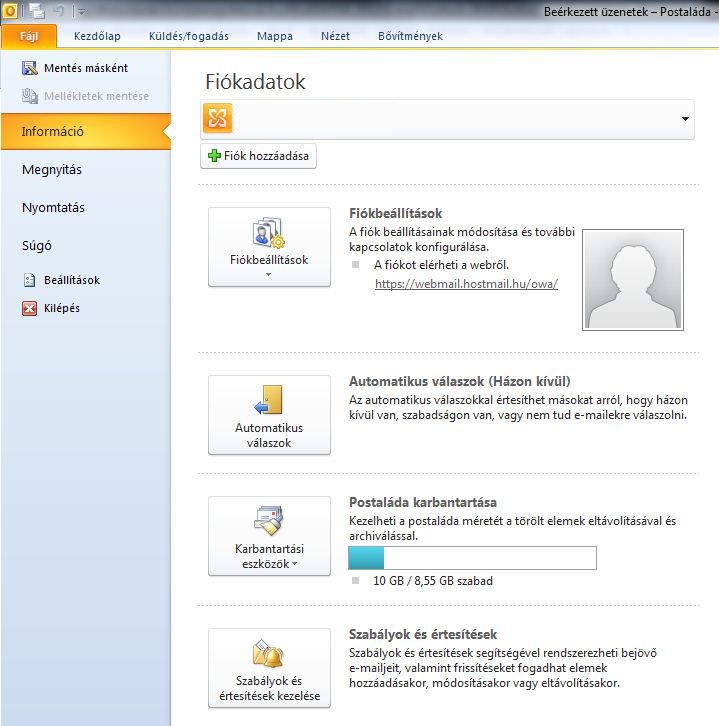Click the red Kilépés exit icon
The image size is (719, 726).
point(30,308)
